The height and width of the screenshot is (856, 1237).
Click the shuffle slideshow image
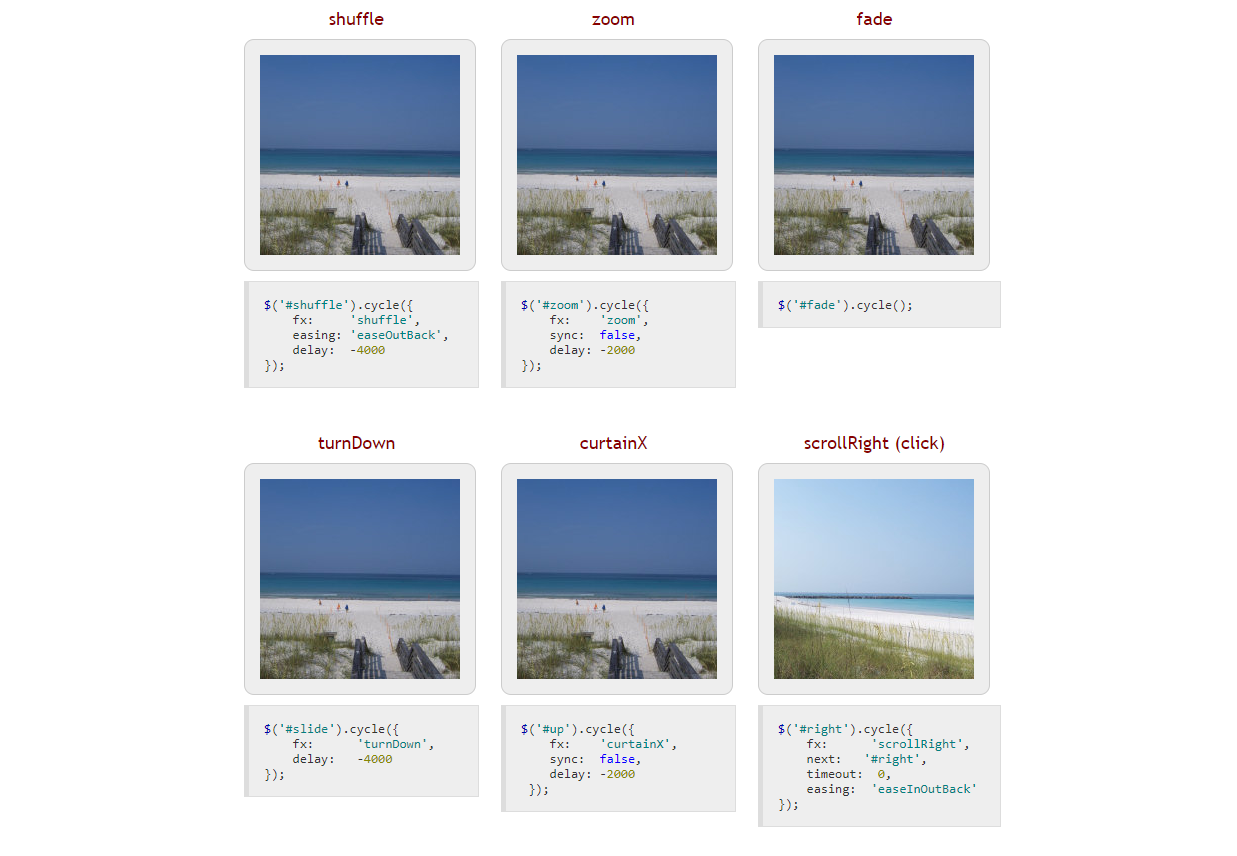click(360, 155)
